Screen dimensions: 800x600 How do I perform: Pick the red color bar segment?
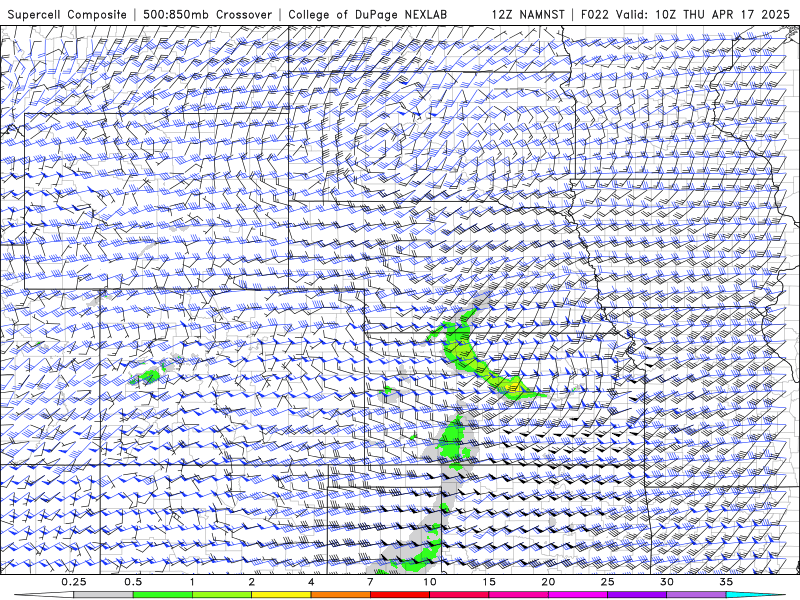click(x=400, y=595)
